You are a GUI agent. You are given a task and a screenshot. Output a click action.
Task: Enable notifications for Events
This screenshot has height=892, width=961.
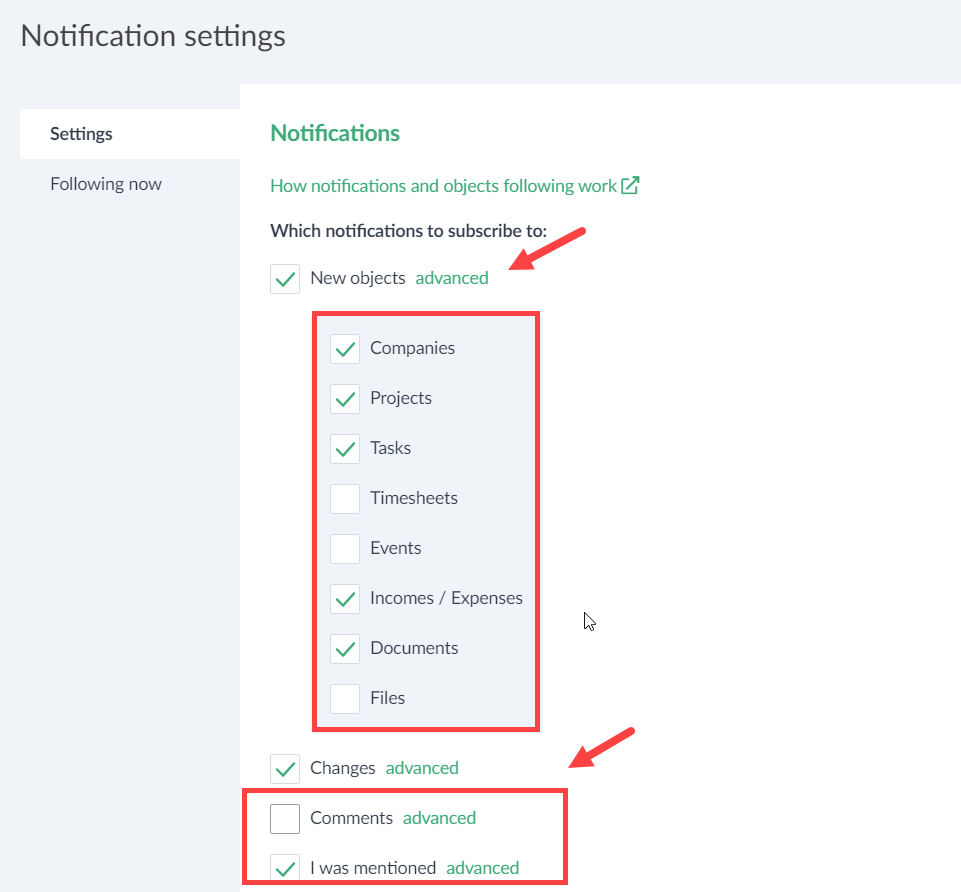click(345, 548)
